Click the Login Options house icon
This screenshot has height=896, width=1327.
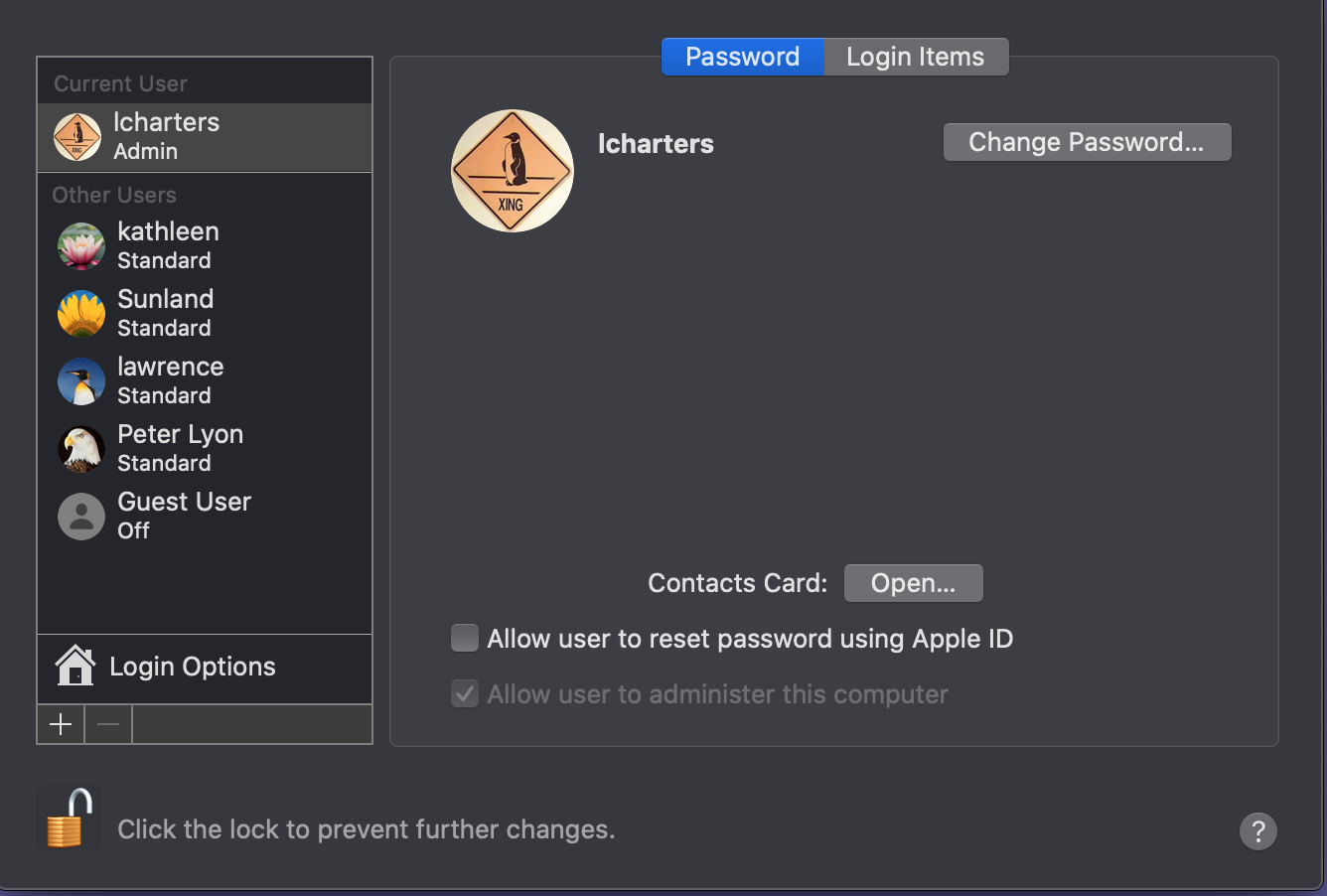(x=75, y=666)
